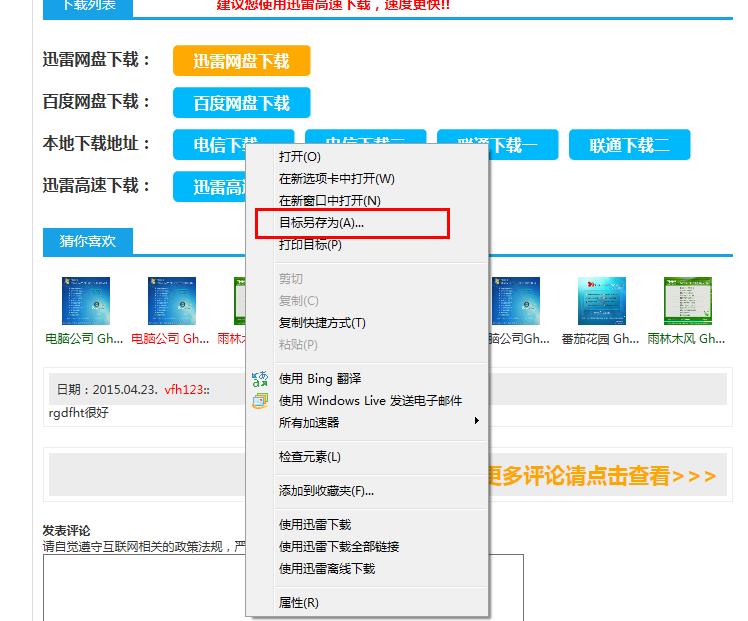Screen dimensions: 748x621
Task: Click inside the 发表评论 comment text box
Action: pyautogui.click(x=140, y=585)
